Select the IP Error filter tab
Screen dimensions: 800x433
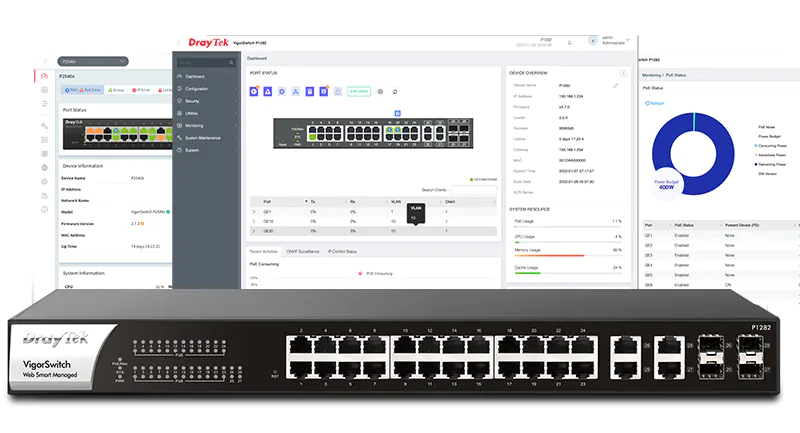click(x=141, y=90)
